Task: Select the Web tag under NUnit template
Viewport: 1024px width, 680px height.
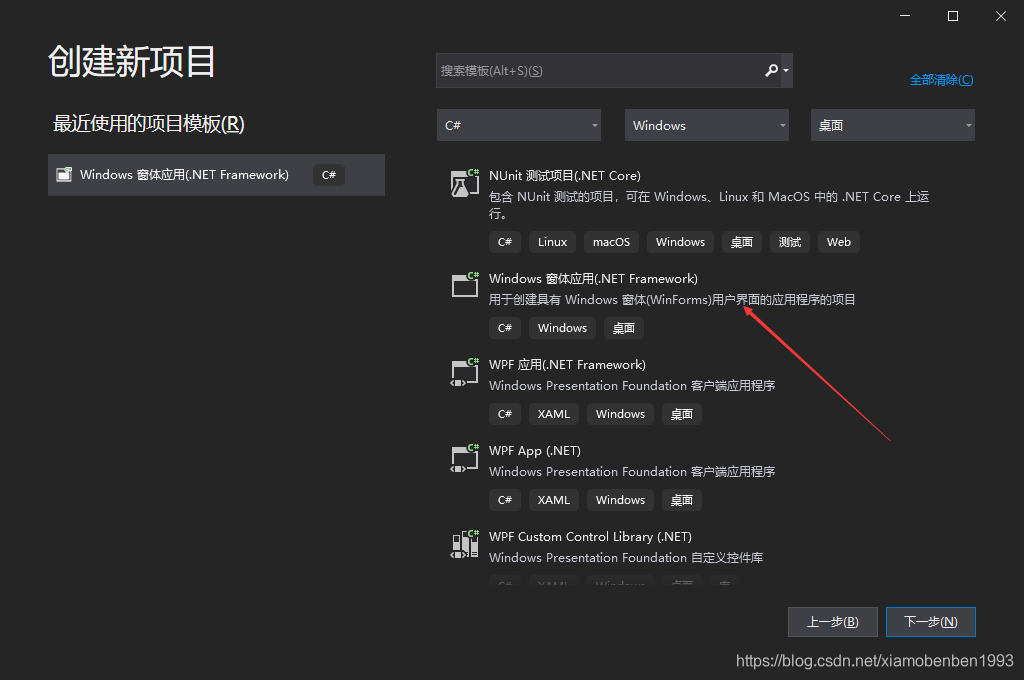Action: click(x=838, y=241)
